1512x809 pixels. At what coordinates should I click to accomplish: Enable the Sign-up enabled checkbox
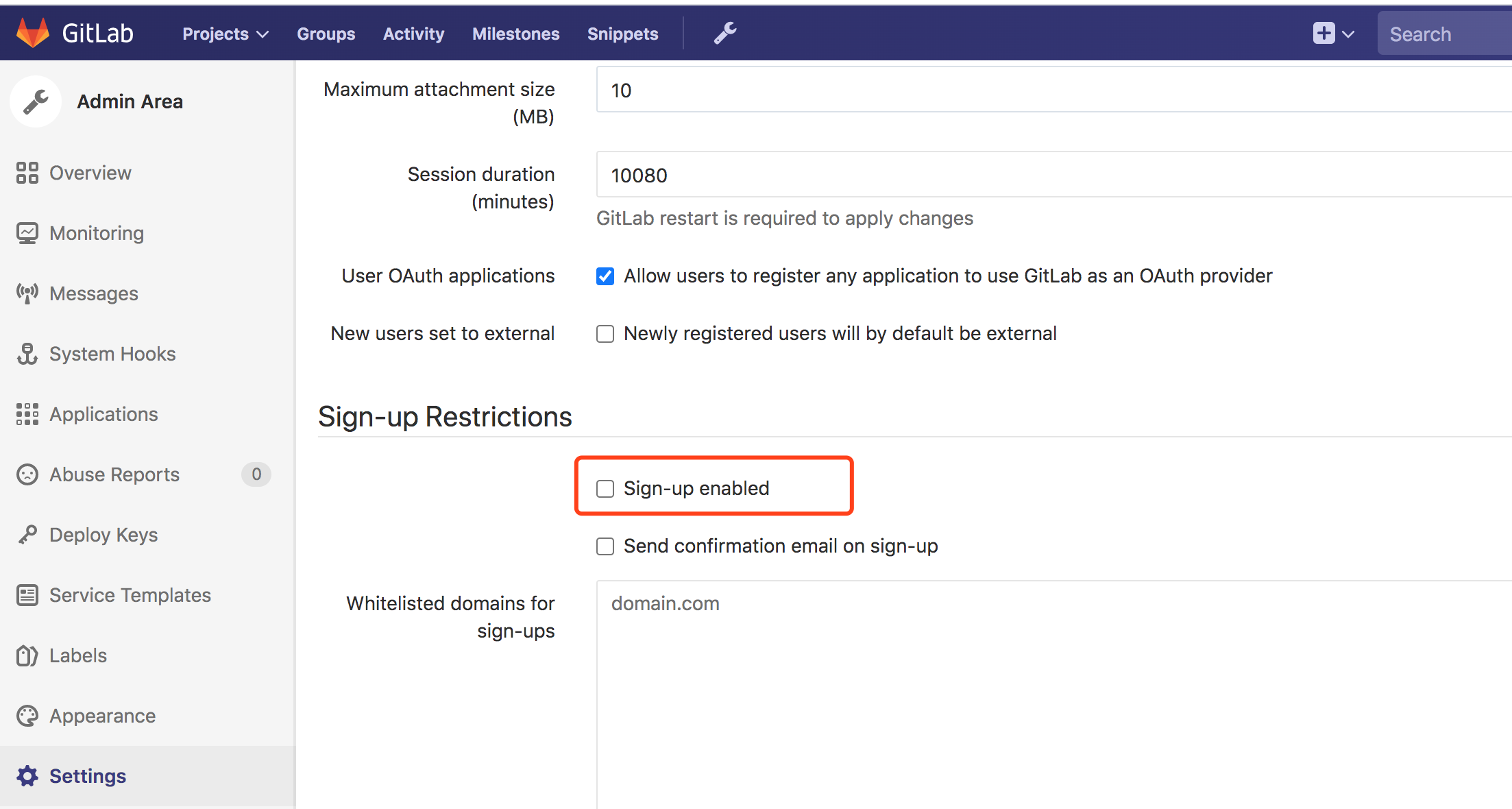coord(605,489)
